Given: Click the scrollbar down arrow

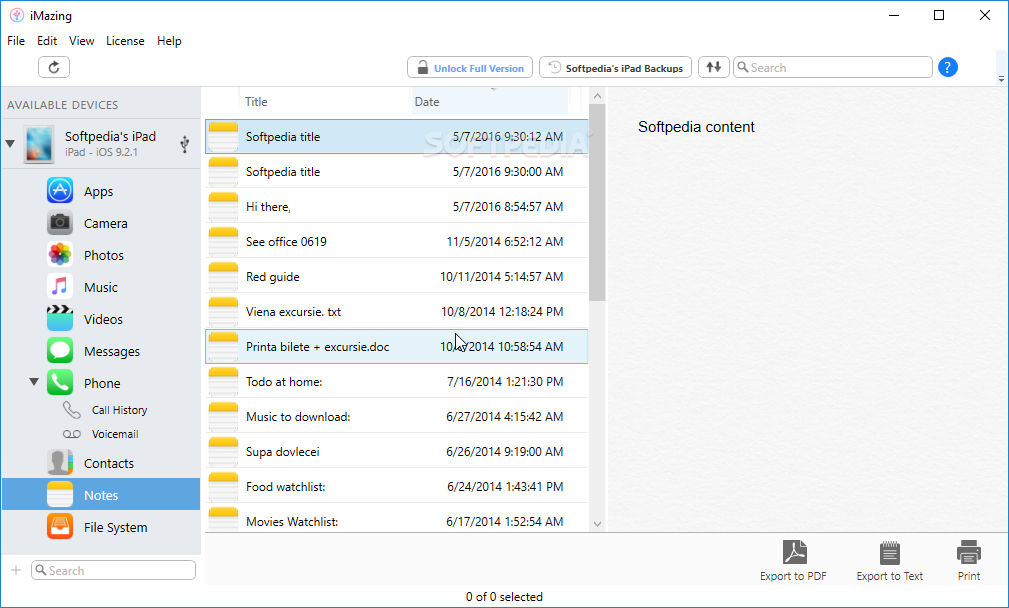Looking at the screenshot, I should pyautogui.click(x=597, y=524).
